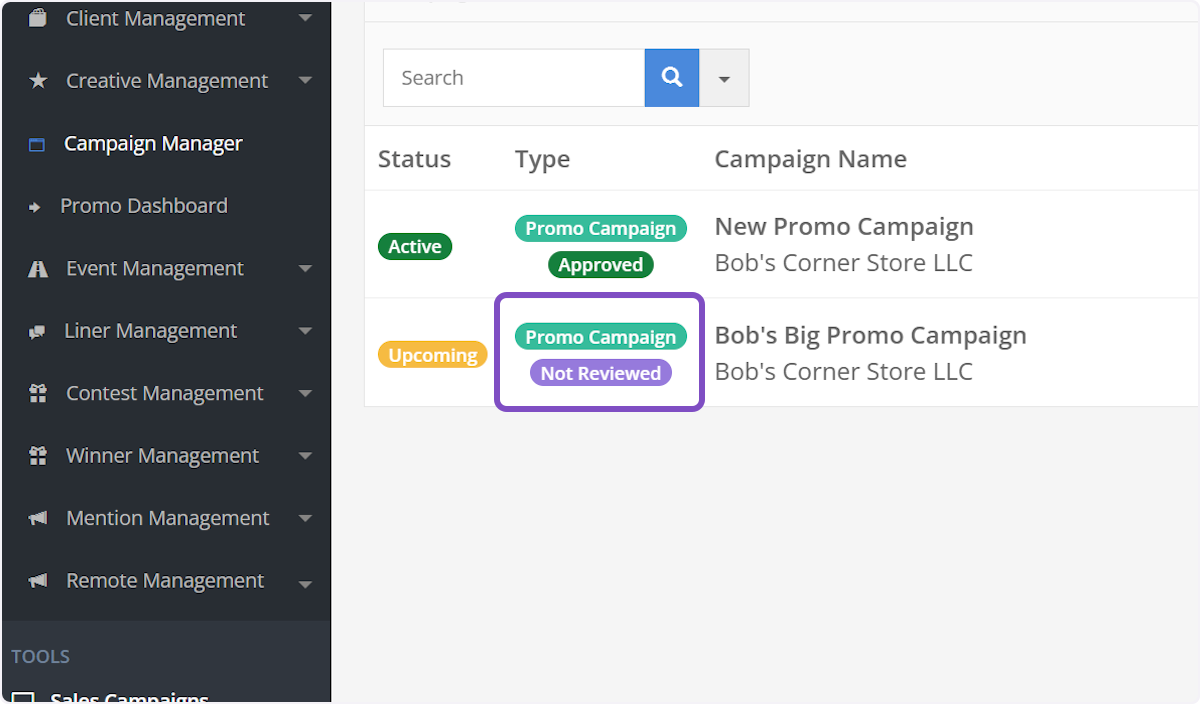Open Sales Campaigns under Tools
Screen dimensions: 1200x704
tap(129, 698)
